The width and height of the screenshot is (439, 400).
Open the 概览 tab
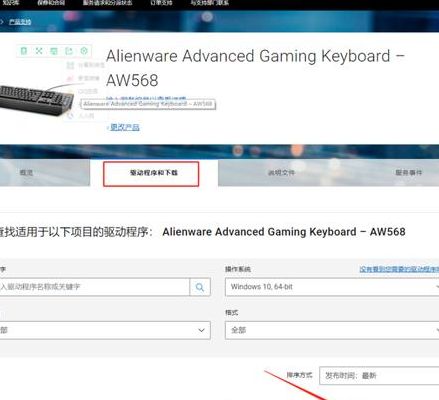[26, 173]
